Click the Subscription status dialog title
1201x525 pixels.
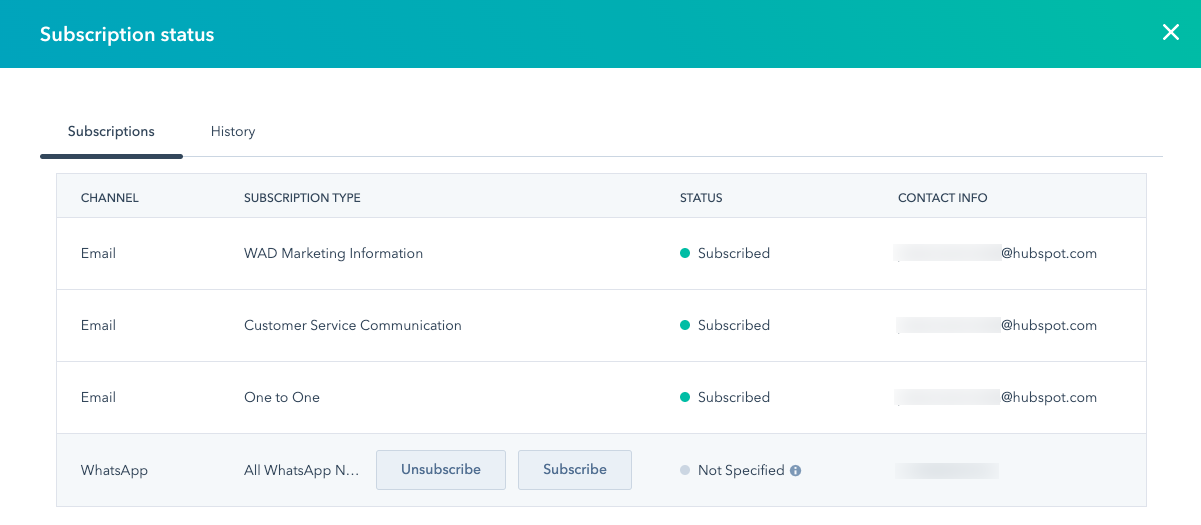click(x=127, y=35)
